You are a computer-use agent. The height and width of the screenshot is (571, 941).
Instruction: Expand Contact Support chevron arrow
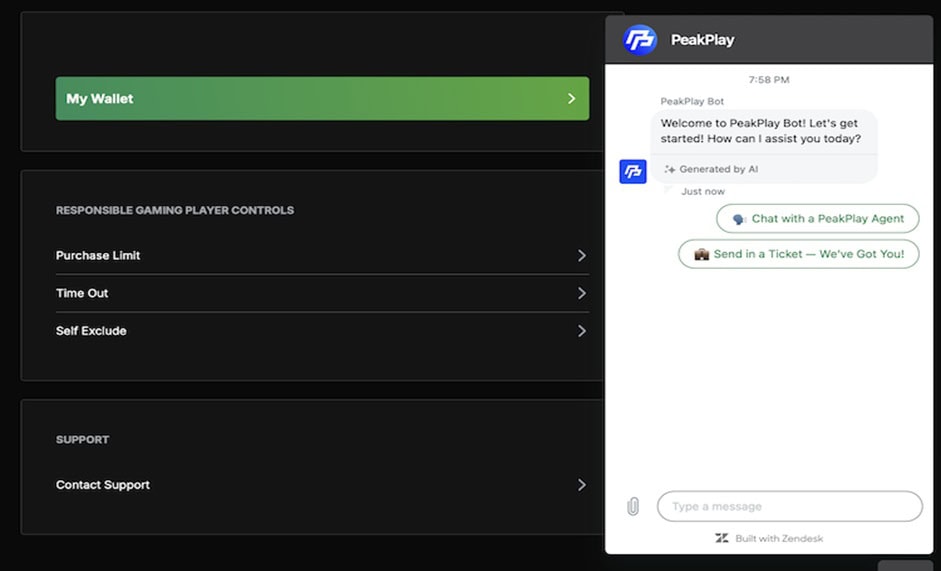tap(582, 485)
